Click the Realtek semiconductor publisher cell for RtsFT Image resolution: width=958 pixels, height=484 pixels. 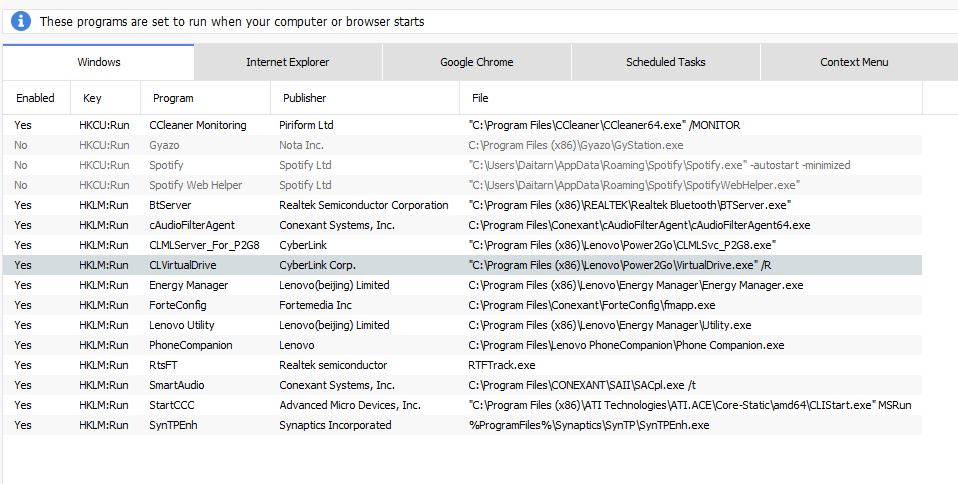click(x=333, y=365)
